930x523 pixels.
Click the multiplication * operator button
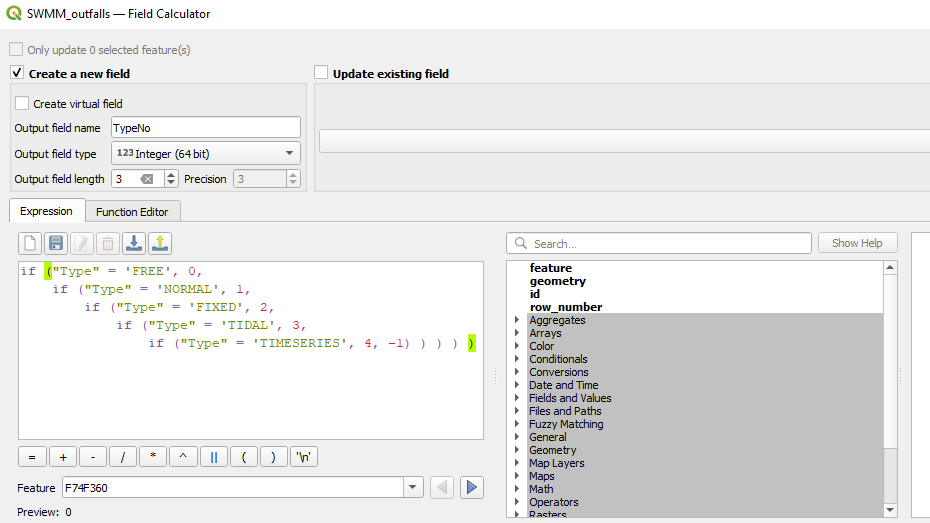pyautogui.click(x=153, y=457)
